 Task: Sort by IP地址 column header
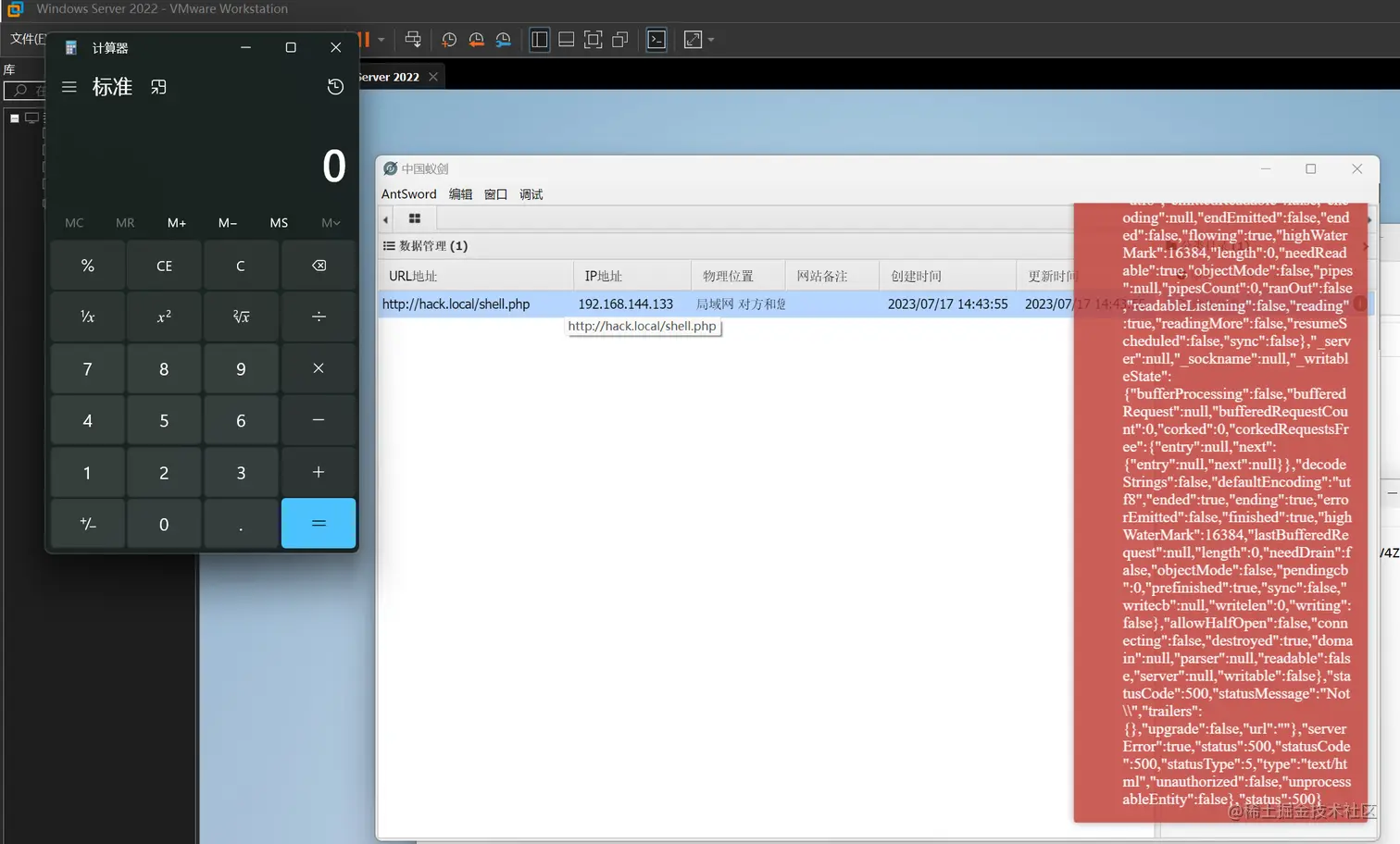632,276
